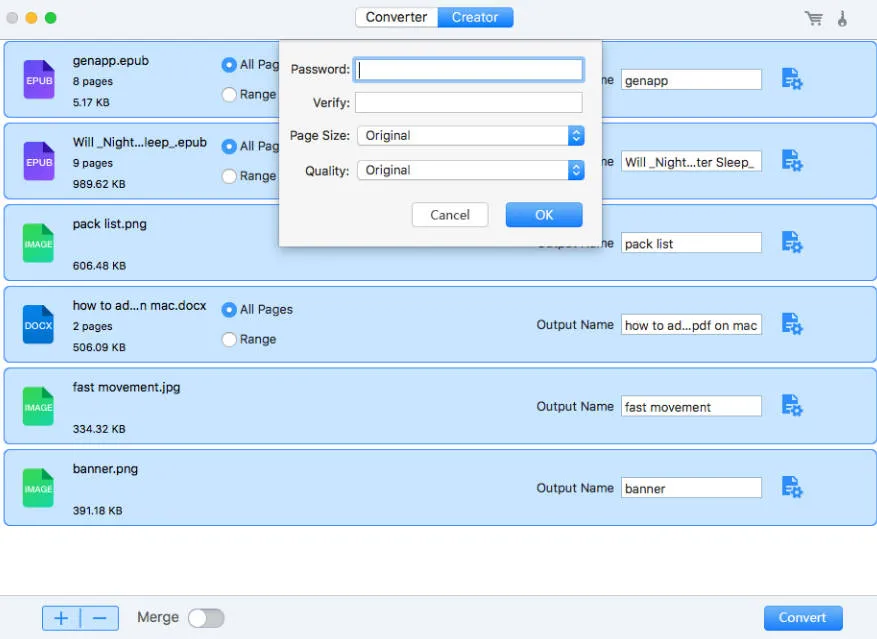Click the 5.17 KB file size text
This screenshot has height=639, width=877.
coord(91,102)
